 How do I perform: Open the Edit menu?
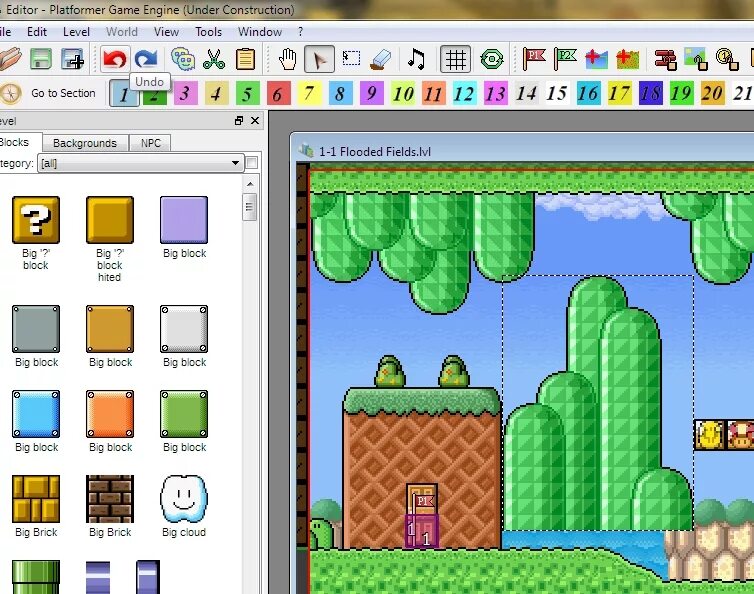pyautogui.click(x=37, y=32)
